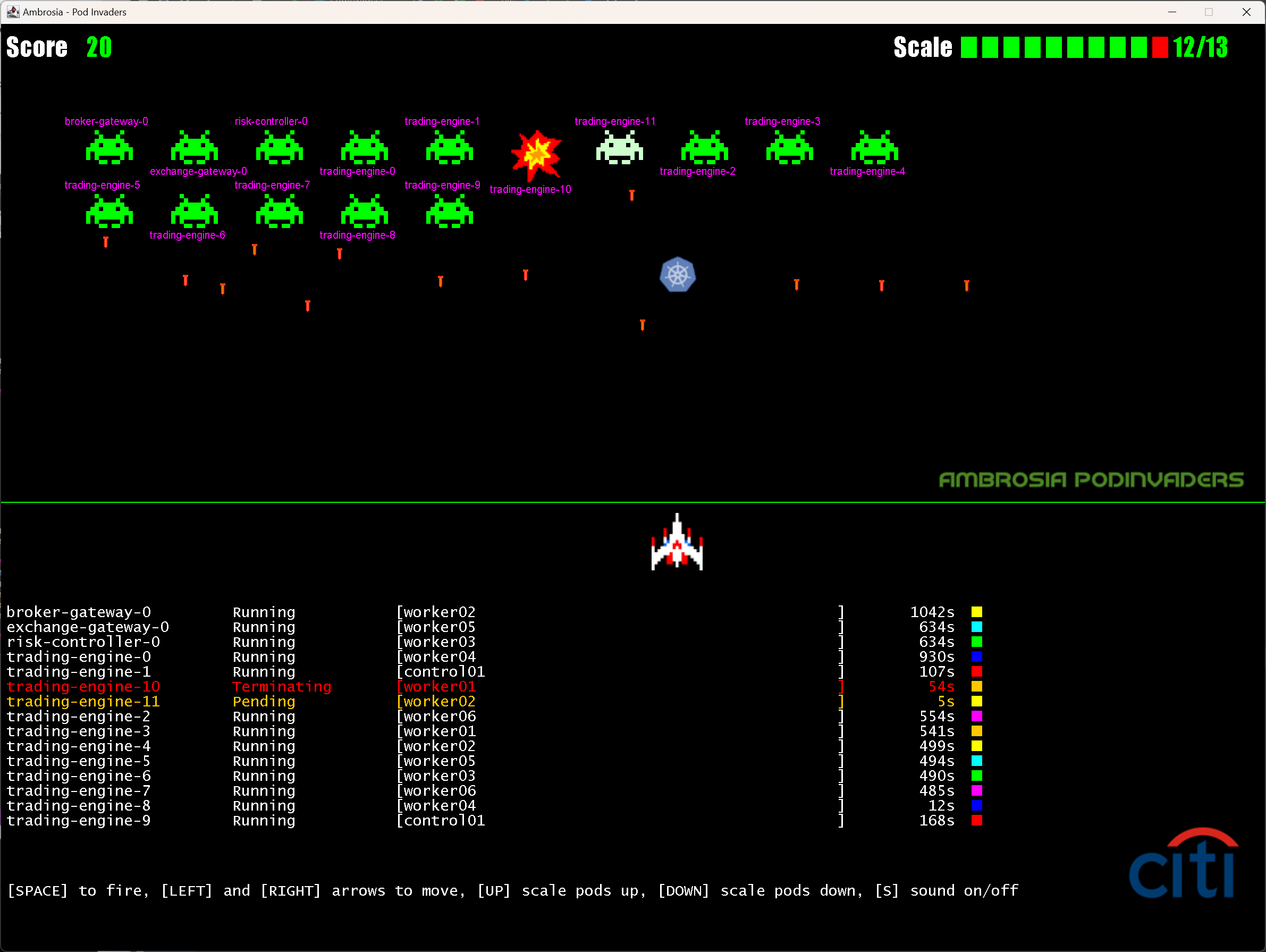Click the Score value 20
Viewport: 1266px width, 952px height.
tap(99, 47)
